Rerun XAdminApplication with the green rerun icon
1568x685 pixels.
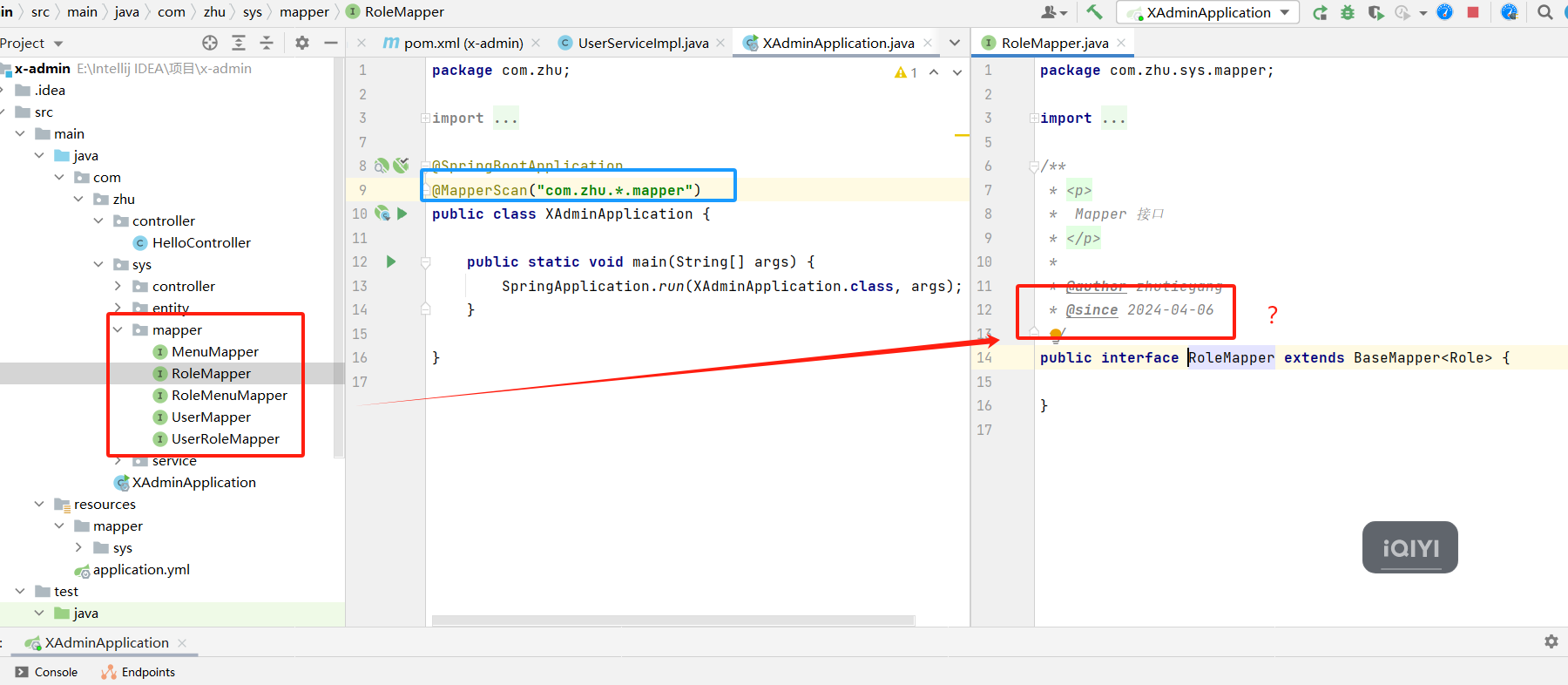pyautogui.click(x=1320, y=12)
